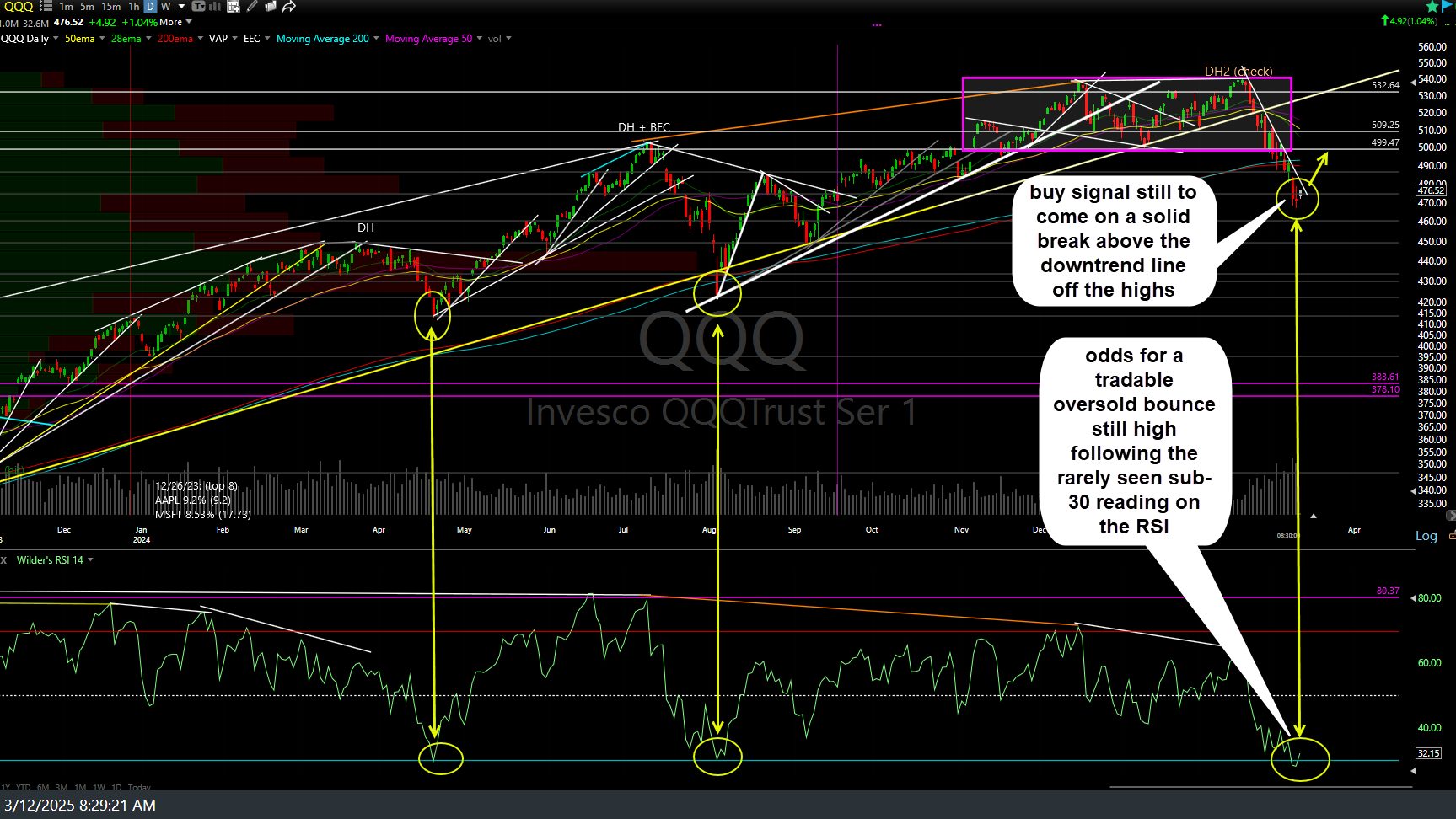Click the QQQ ticker symbol field

(x=17, y=7)
